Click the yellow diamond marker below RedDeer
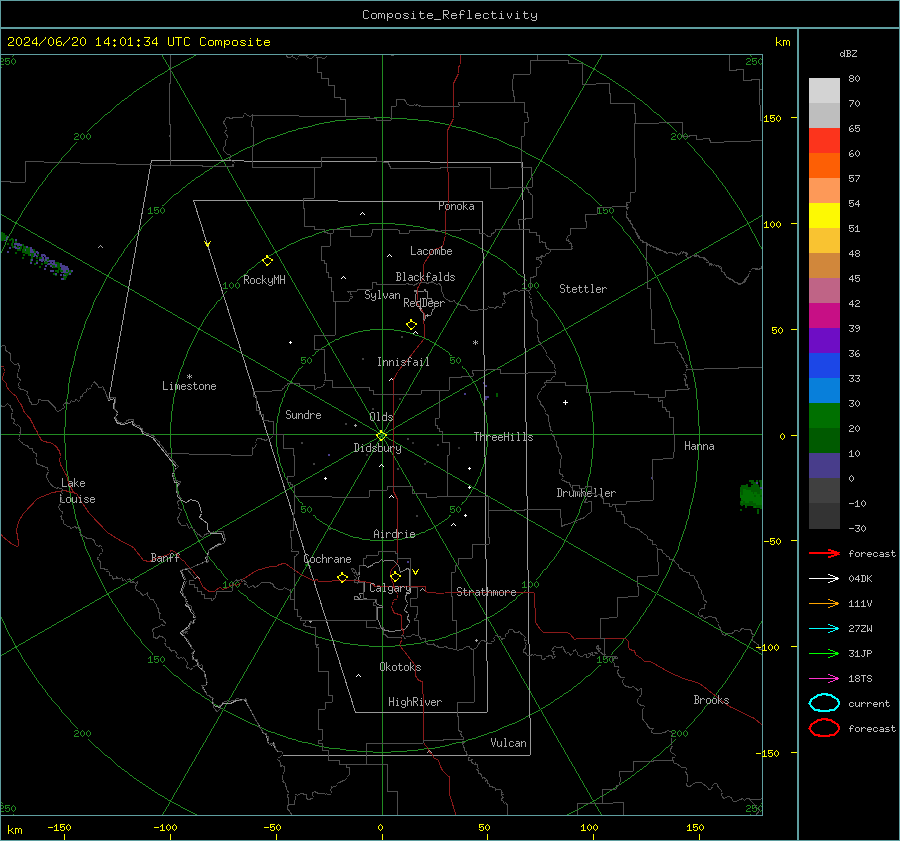The width and height of the screenshot is (900, 841). (x=412, y=325)
